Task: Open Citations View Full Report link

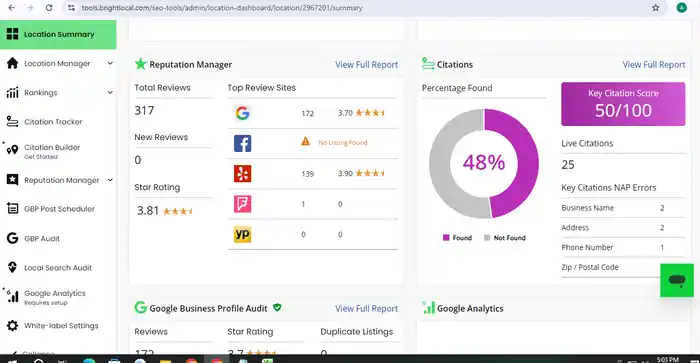Action: pos(654,65)
